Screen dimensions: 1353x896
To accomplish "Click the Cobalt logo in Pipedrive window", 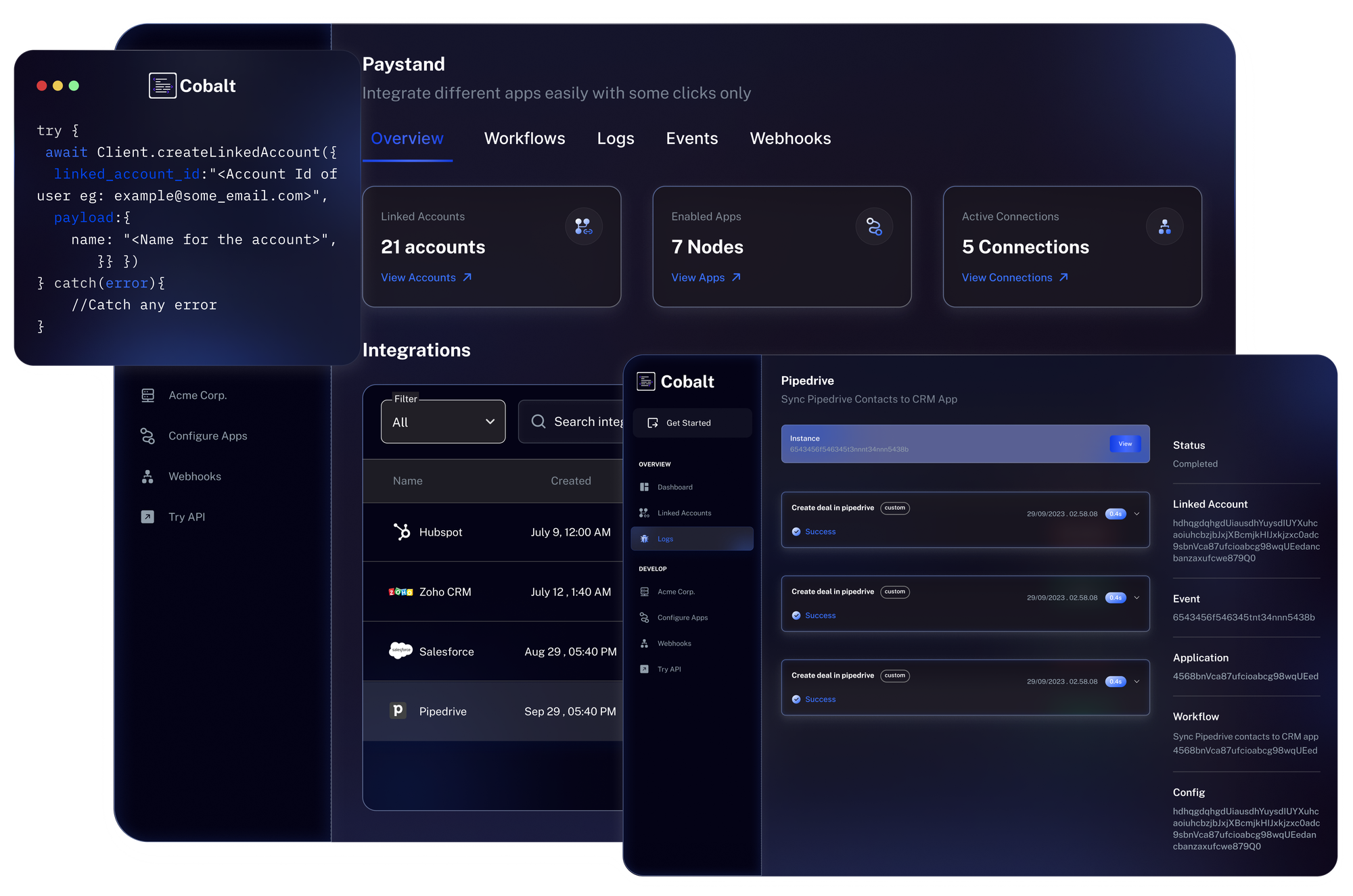I will pos(675,381).
